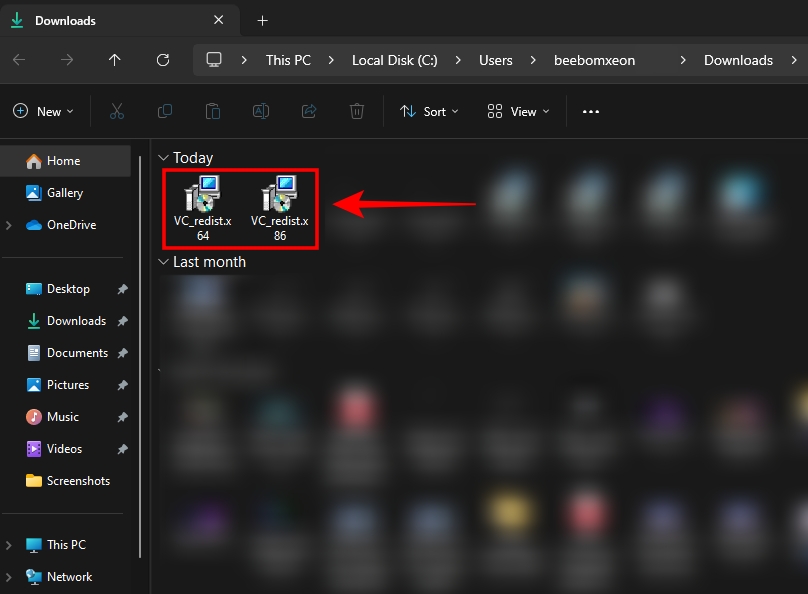The height and width of the screenshot is (594, 808).
Task: Click the Downloads breadcrumb in address bar
Action: tap(738, 60)
